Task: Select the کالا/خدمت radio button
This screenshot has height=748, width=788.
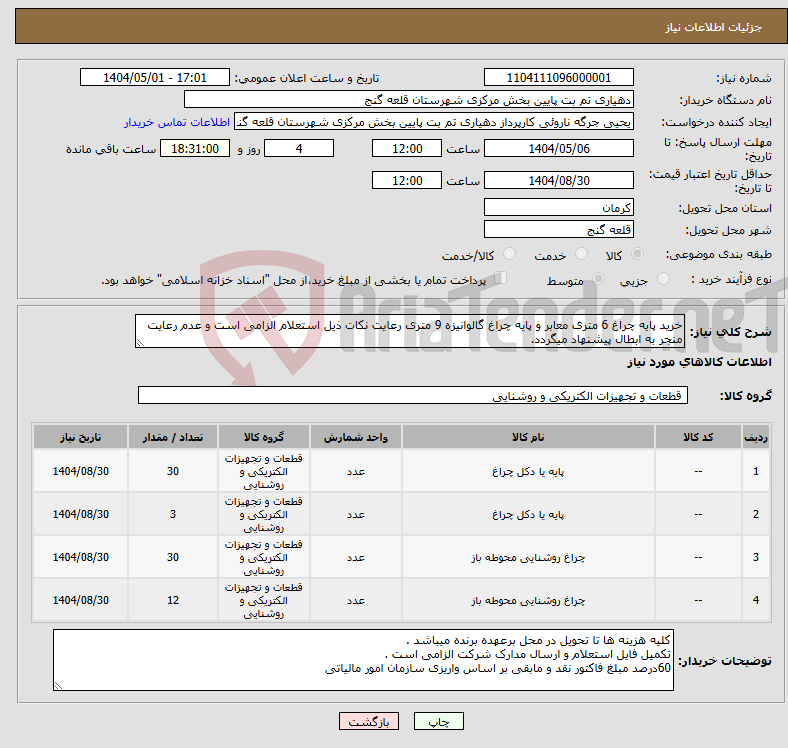Action: coord(510,254)
